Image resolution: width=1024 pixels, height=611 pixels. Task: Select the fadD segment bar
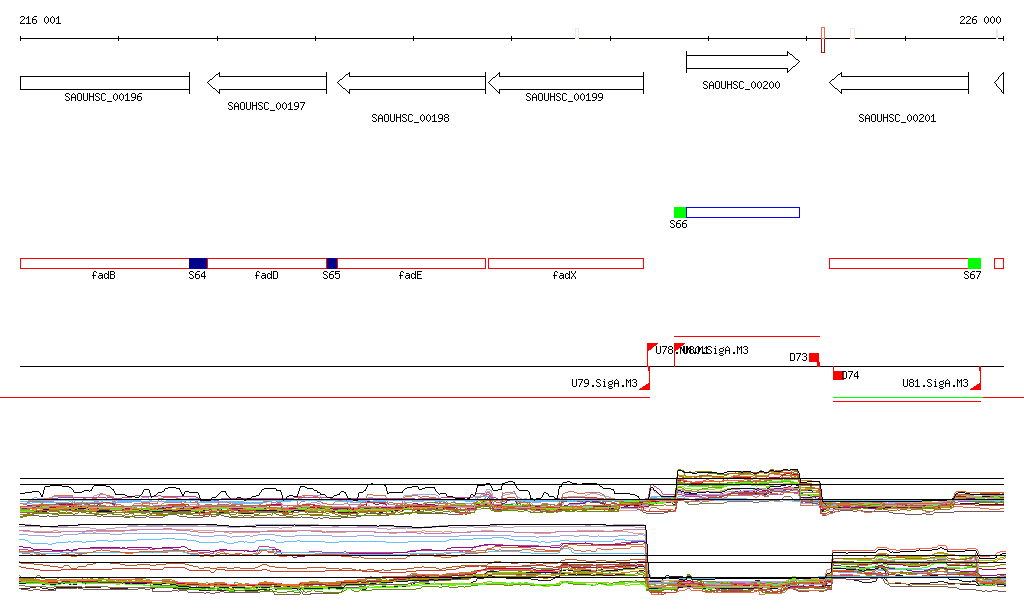tap(266, 264)
